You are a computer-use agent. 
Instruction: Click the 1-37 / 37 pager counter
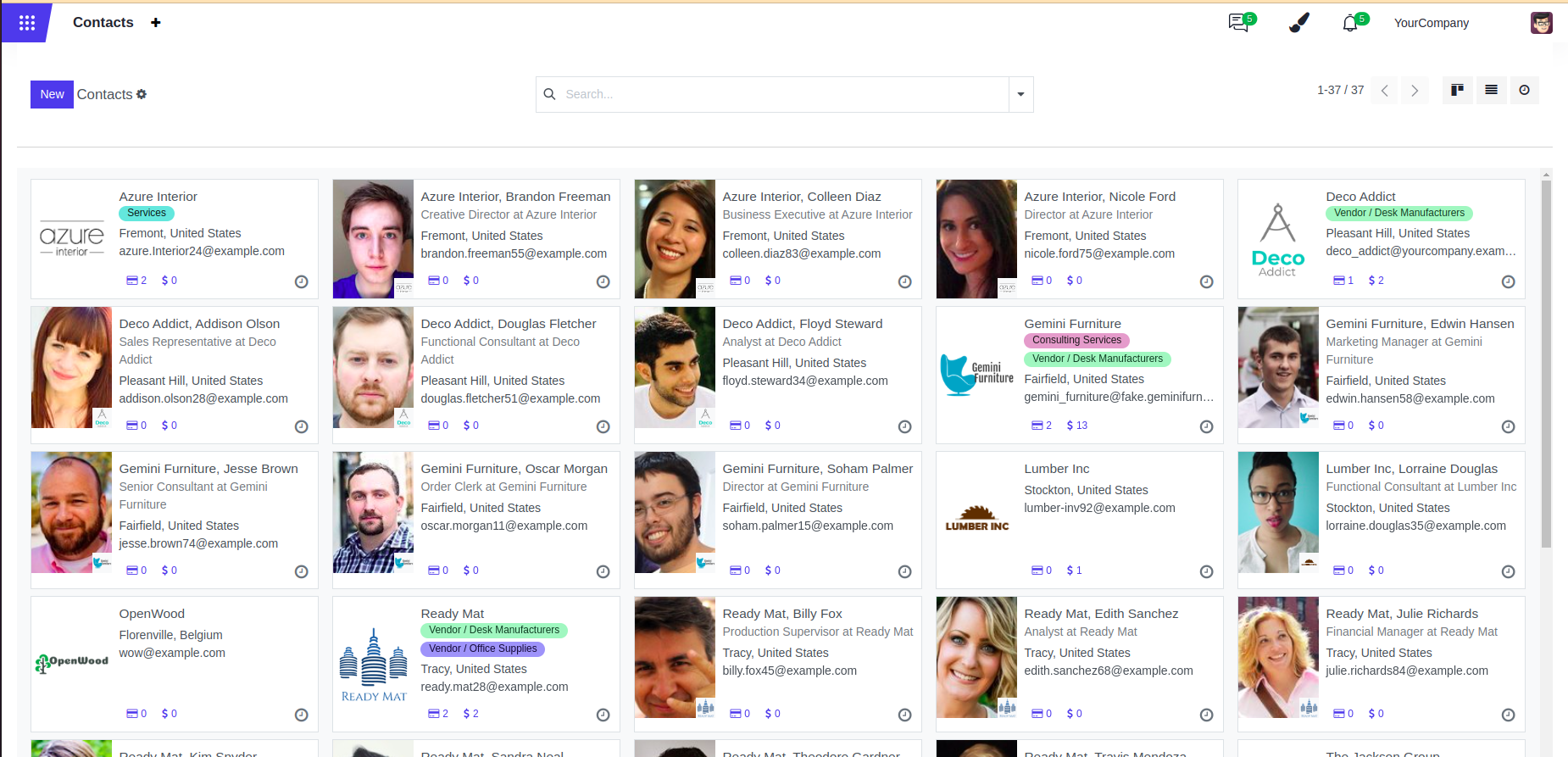(x=1340, y=90)
